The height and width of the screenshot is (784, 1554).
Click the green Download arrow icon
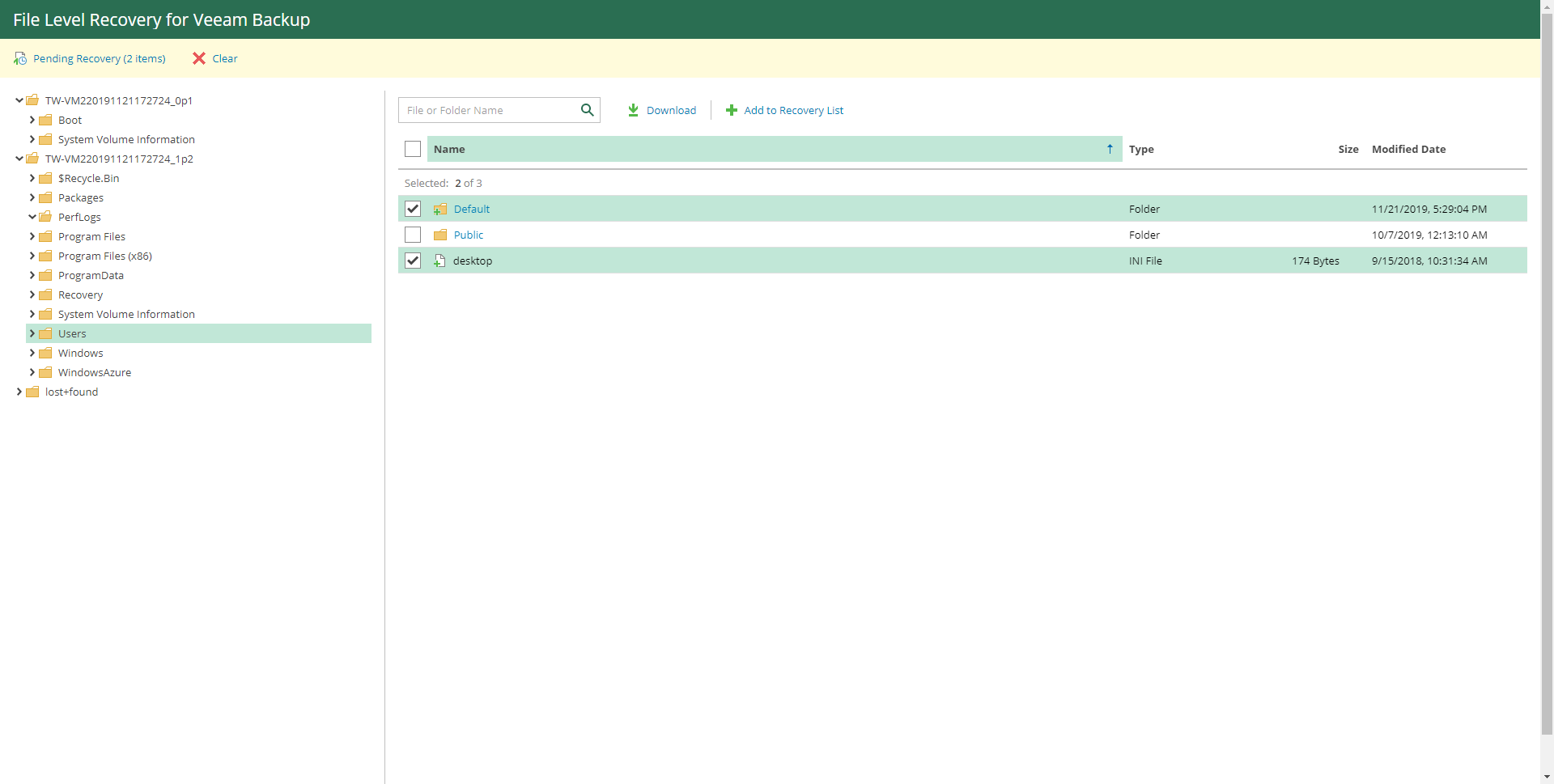(633, 110)
